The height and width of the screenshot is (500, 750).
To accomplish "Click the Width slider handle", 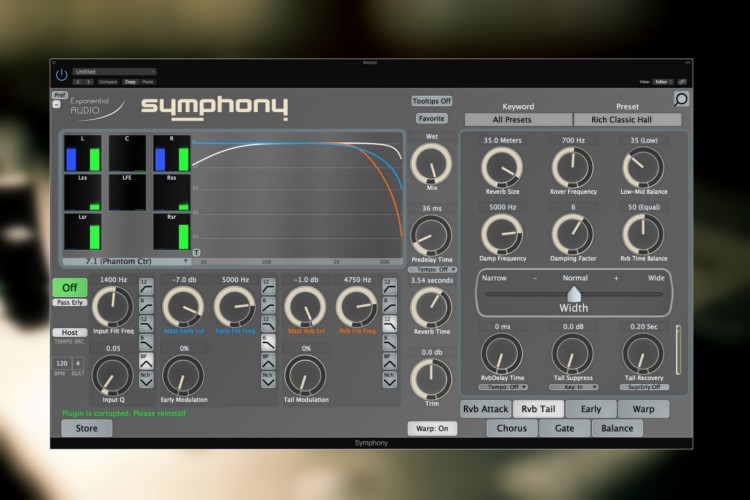I will pos(574,294).
